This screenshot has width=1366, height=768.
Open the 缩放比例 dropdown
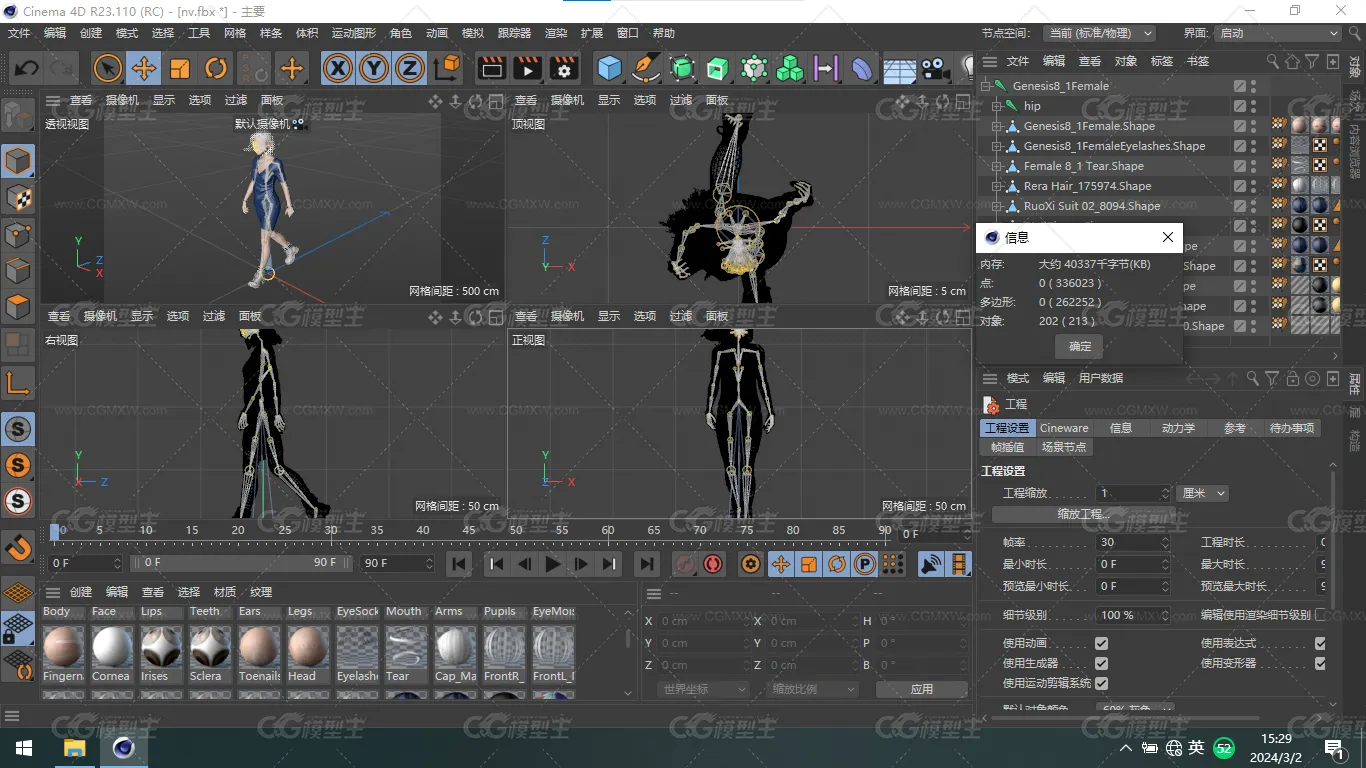[x=813, y=689]
